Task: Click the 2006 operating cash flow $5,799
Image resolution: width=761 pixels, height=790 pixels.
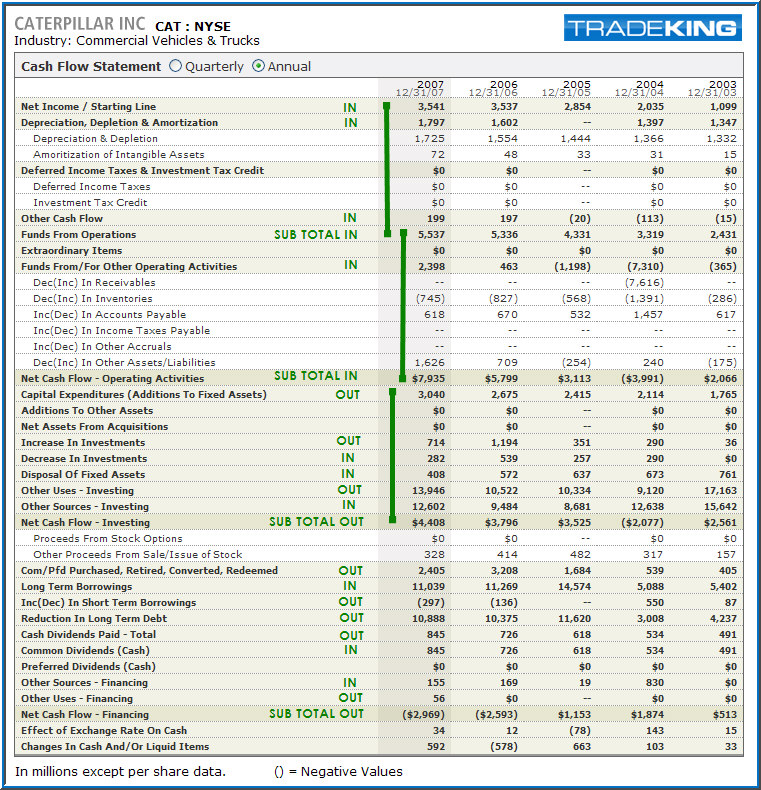Action: 501,379
